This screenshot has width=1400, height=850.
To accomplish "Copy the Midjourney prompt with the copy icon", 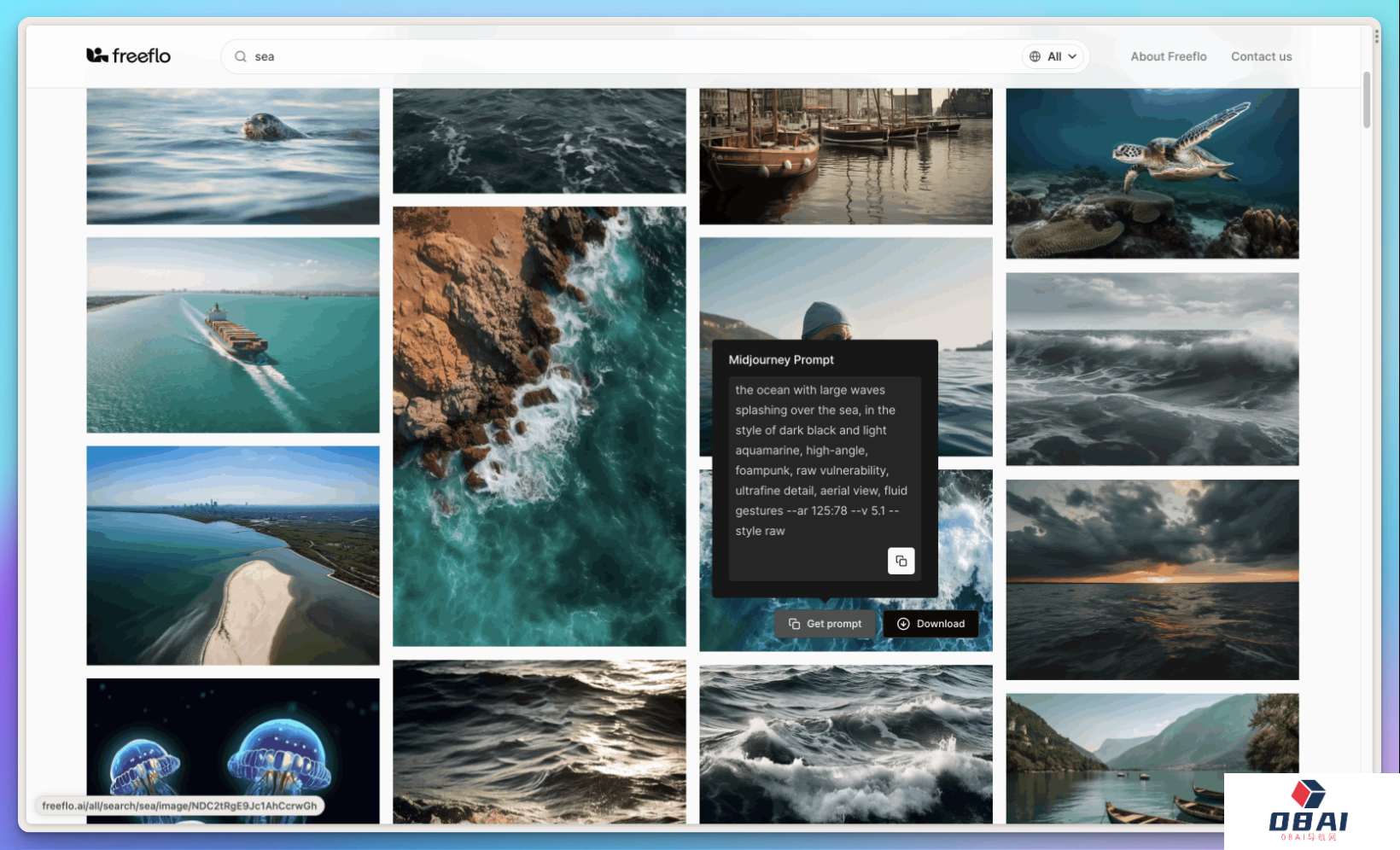I will click(x=901, y=561).
